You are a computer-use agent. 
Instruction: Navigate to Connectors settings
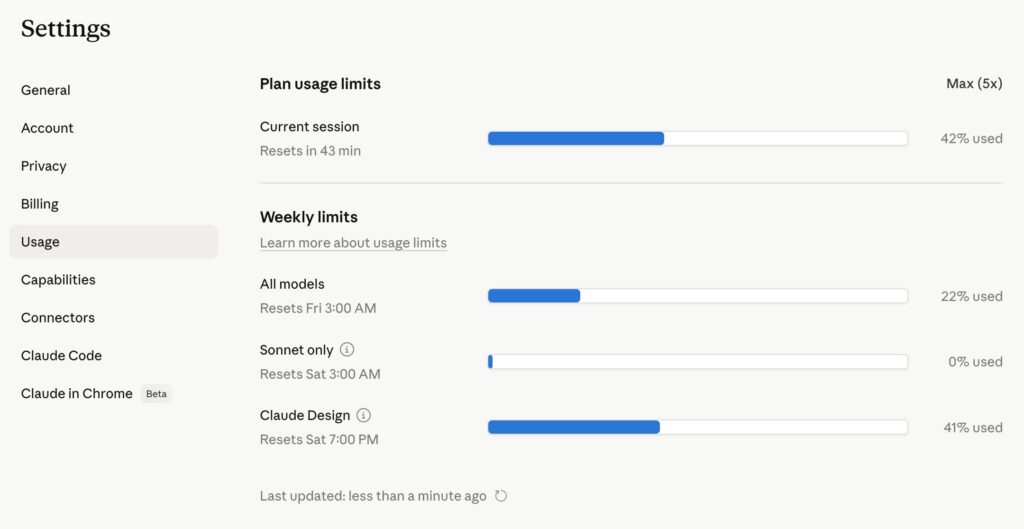[58, 318]
